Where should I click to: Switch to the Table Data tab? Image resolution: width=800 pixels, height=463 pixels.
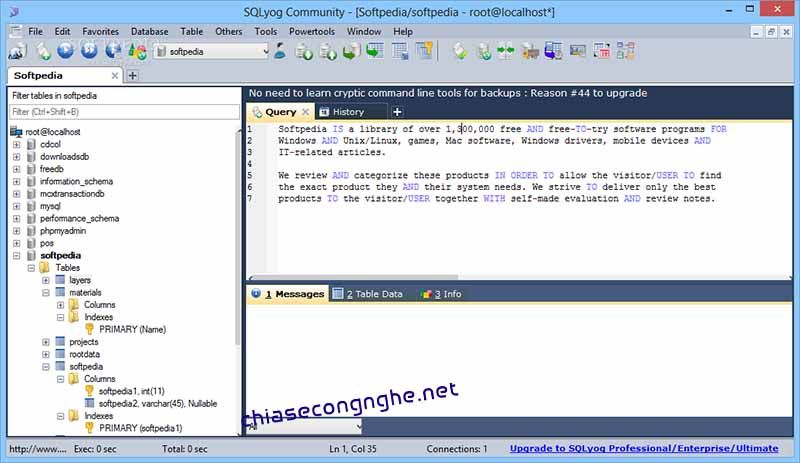(x=368, y=294)
